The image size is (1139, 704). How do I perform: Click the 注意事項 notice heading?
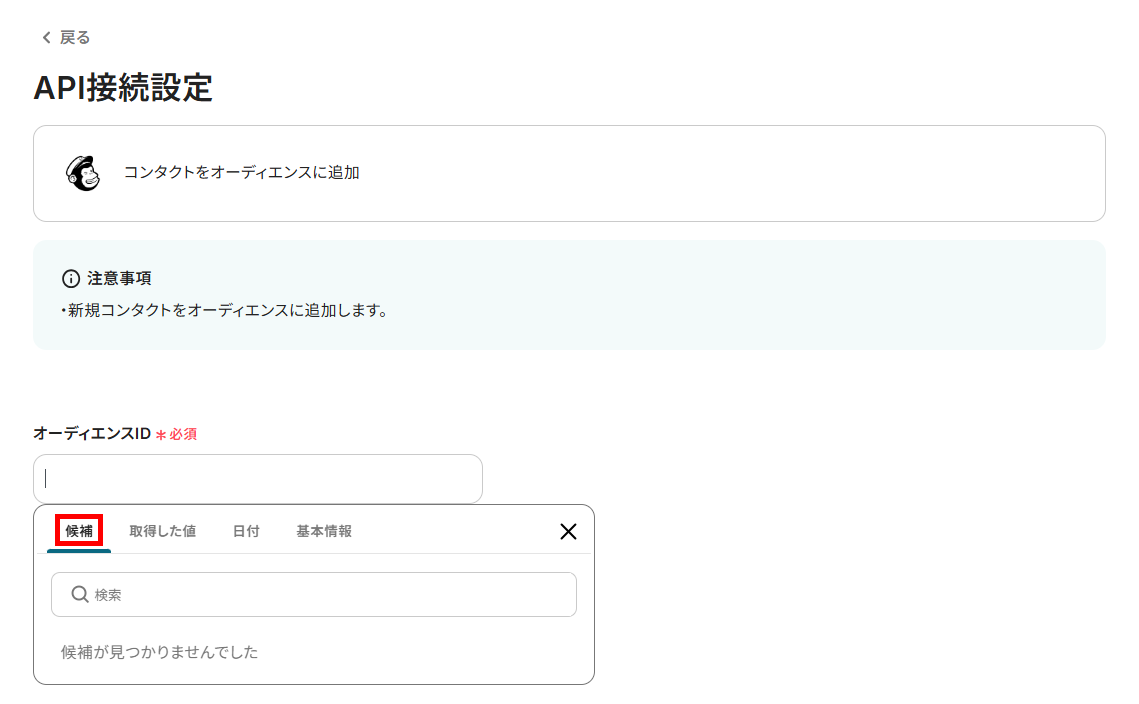(x=119, y=278)
